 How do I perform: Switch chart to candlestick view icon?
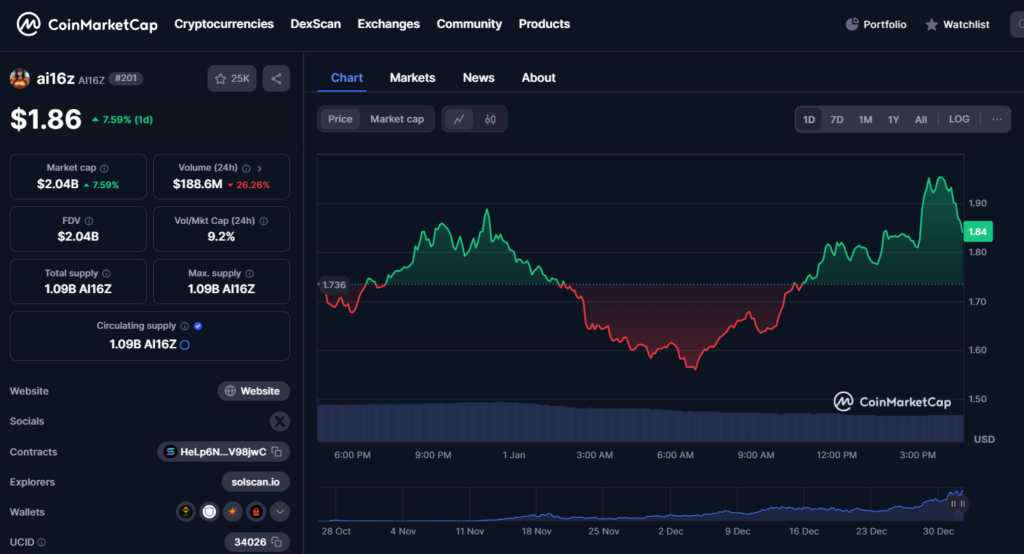tap(490, 119)
